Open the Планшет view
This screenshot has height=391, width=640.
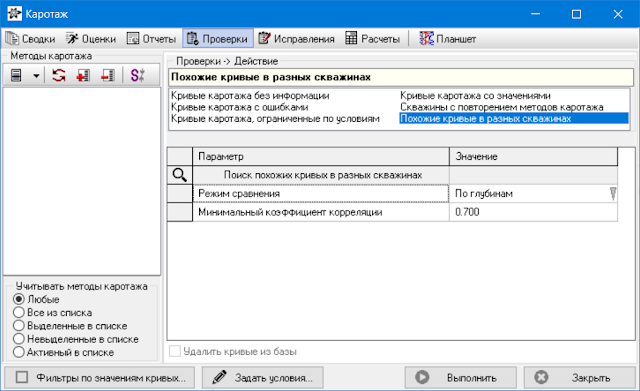[x=448, y=39]
